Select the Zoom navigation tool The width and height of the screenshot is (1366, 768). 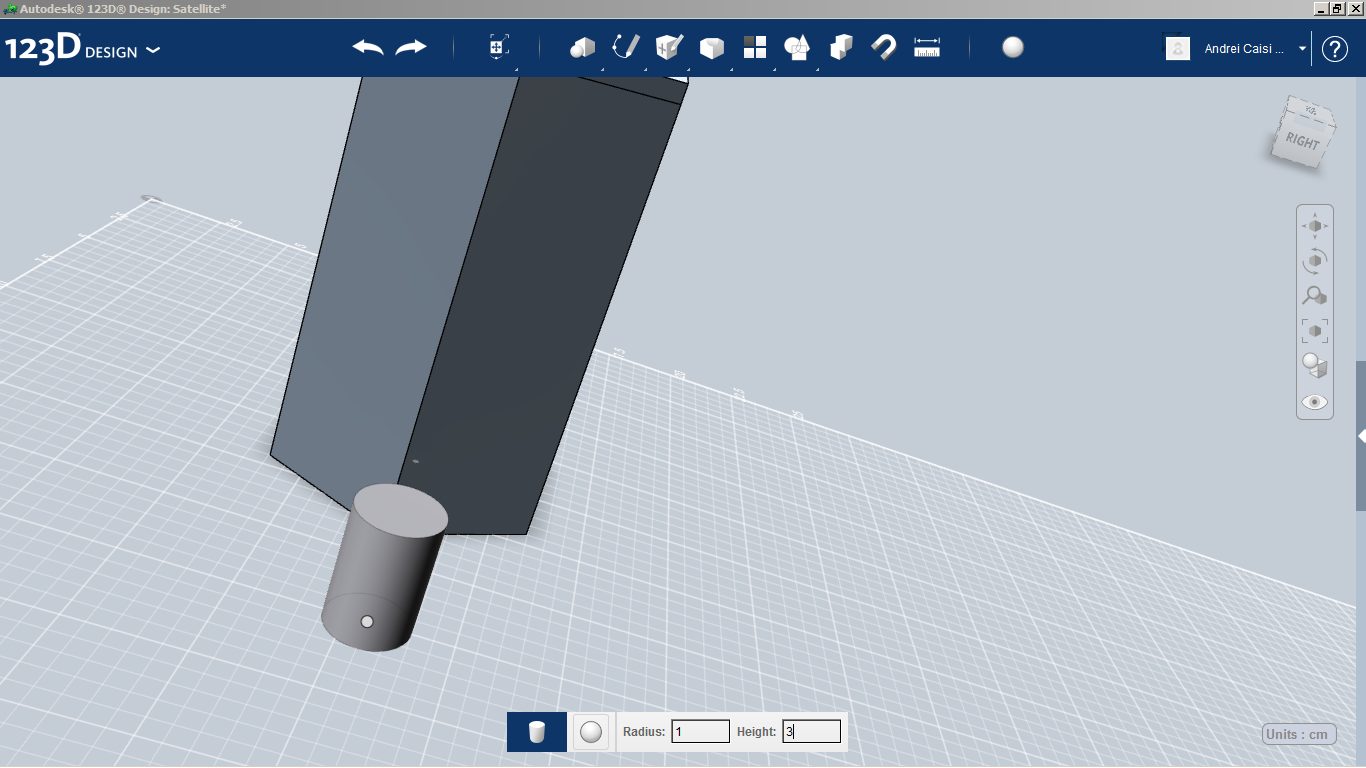click(x=1315, y=296)
